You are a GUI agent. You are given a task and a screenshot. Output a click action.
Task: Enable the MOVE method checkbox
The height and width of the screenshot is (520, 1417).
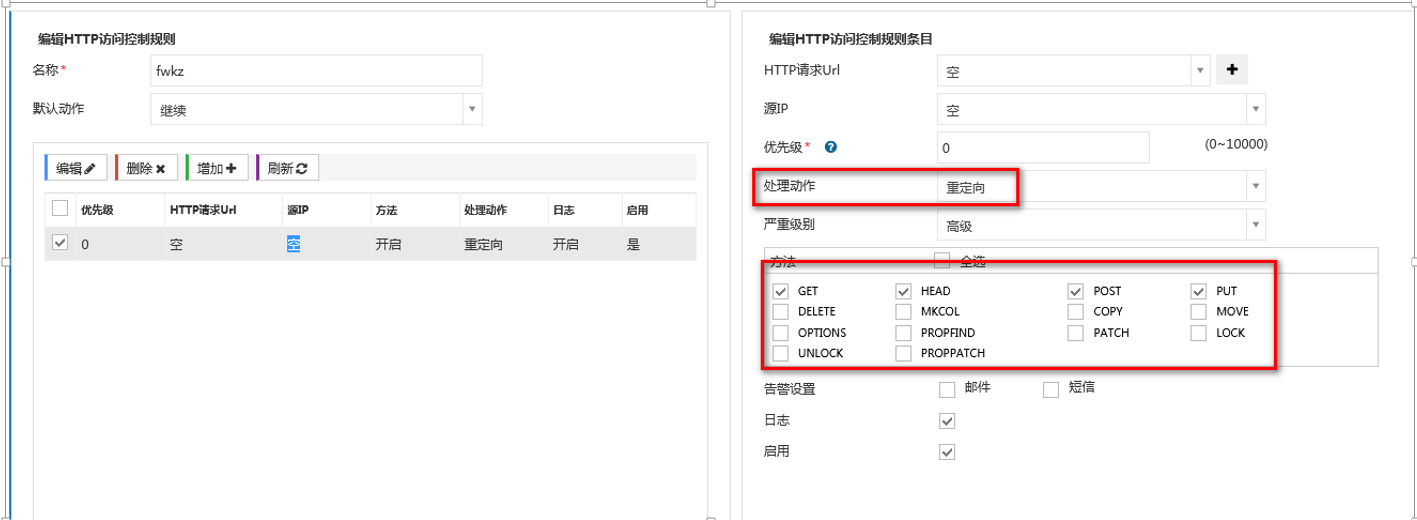point(1198,312)
